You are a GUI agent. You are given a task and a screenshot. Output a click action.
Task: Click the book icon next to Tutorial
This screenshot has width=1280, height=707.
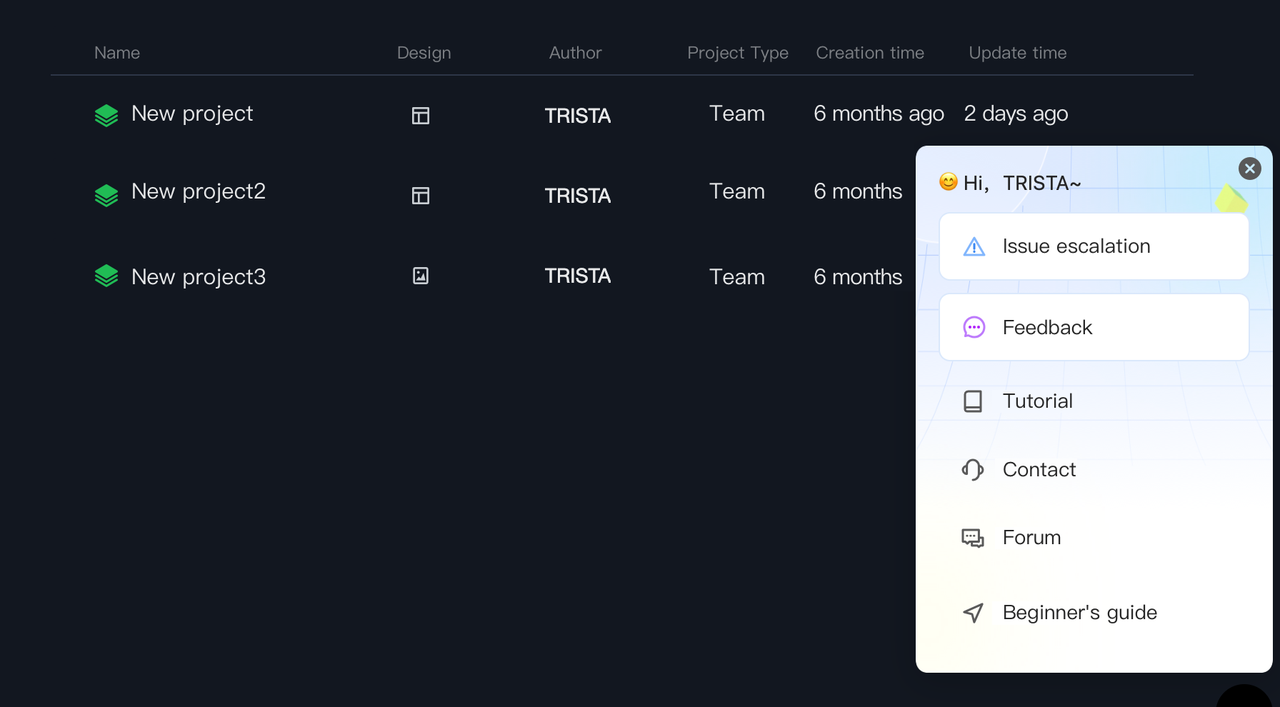click(973, 402)
